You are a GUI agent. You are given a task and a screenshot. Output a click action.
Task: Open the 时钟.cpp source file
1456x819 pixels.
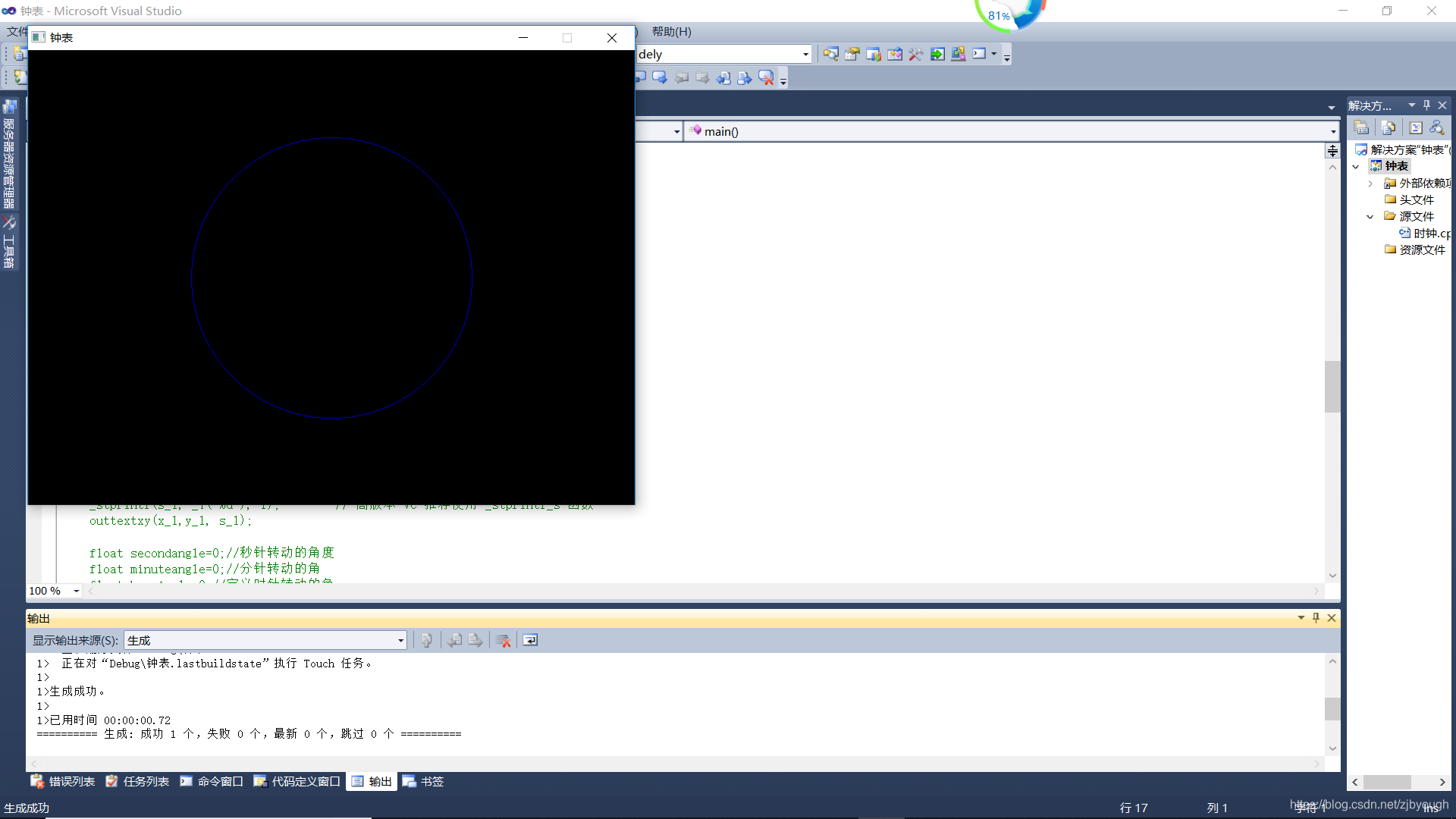[x=1430, y=234]
